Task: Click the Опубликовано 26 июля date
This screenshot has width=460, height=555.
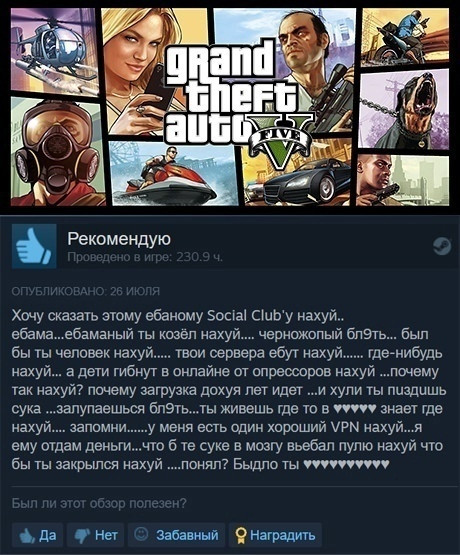Action: click(x=86, y=291)
